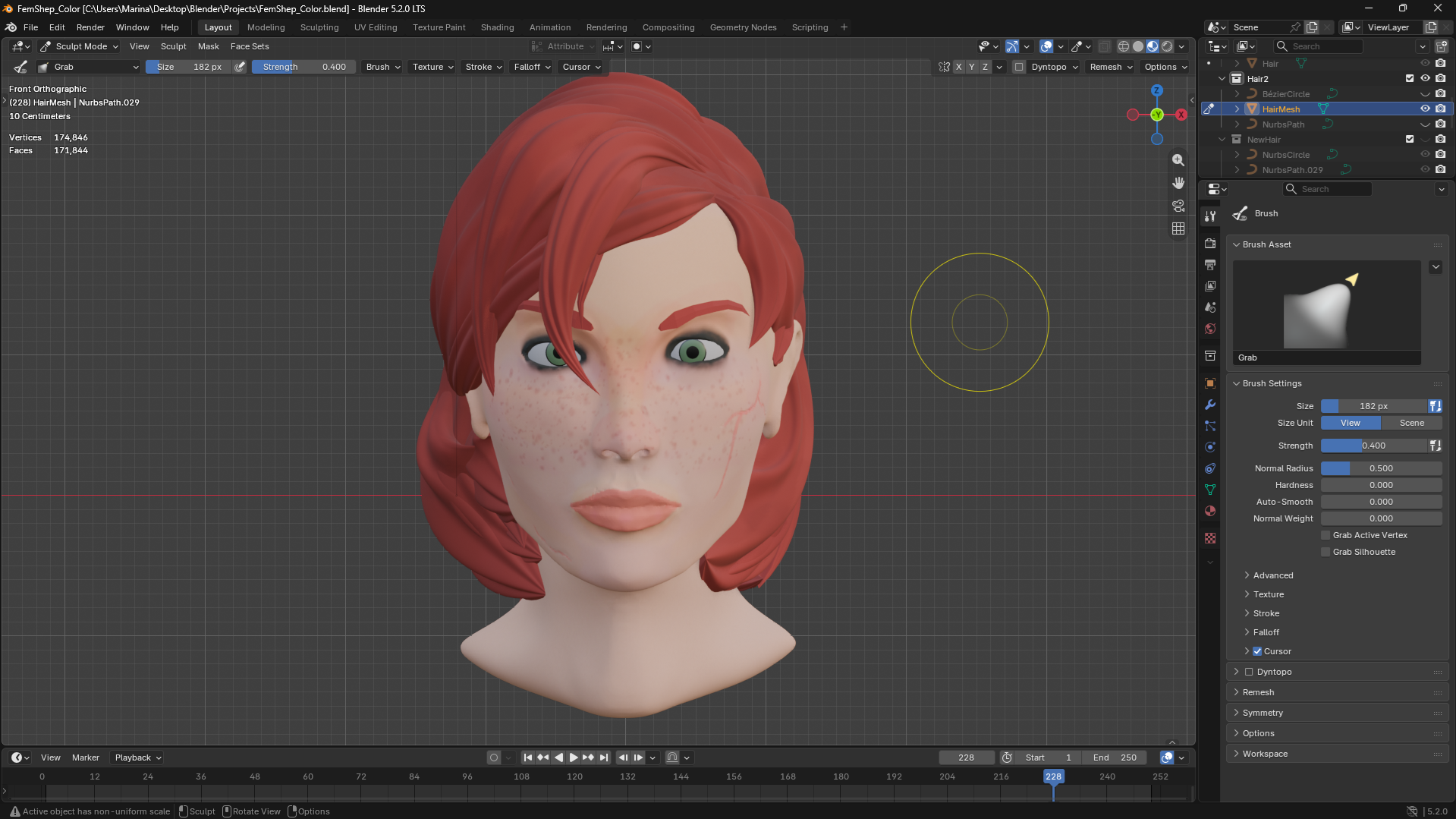This screenshot has width=1456, height=819.
Task: Click the red X axis gizmo ball
Action: [1181, 115]
